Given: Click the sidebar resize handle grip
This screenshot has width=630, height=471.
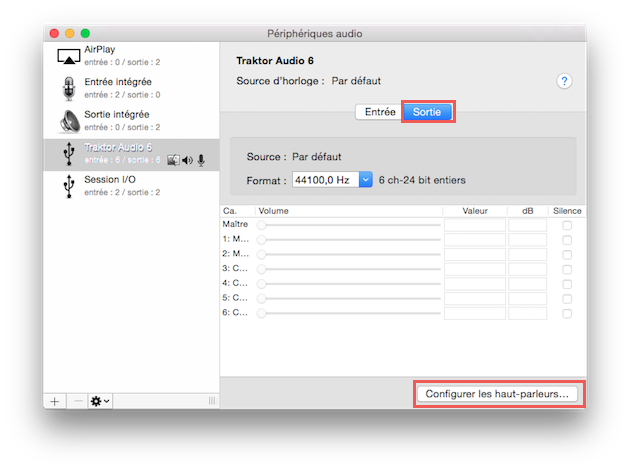Looking at the screenshot, I should 212,400.
